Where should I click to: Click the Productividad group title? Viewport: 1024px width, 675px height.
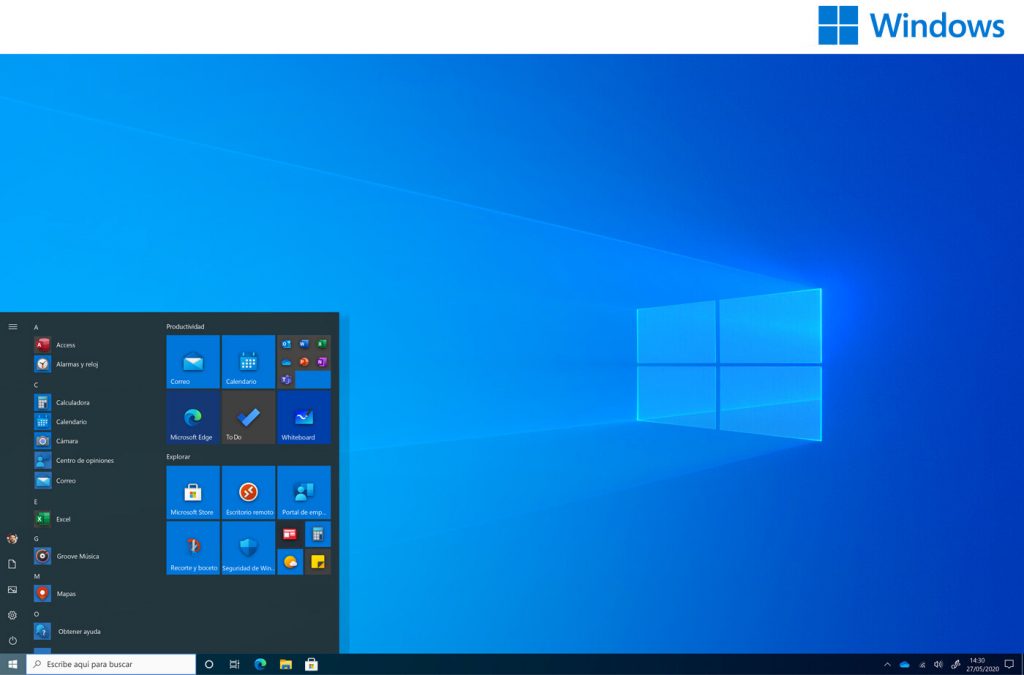point(185,326)
